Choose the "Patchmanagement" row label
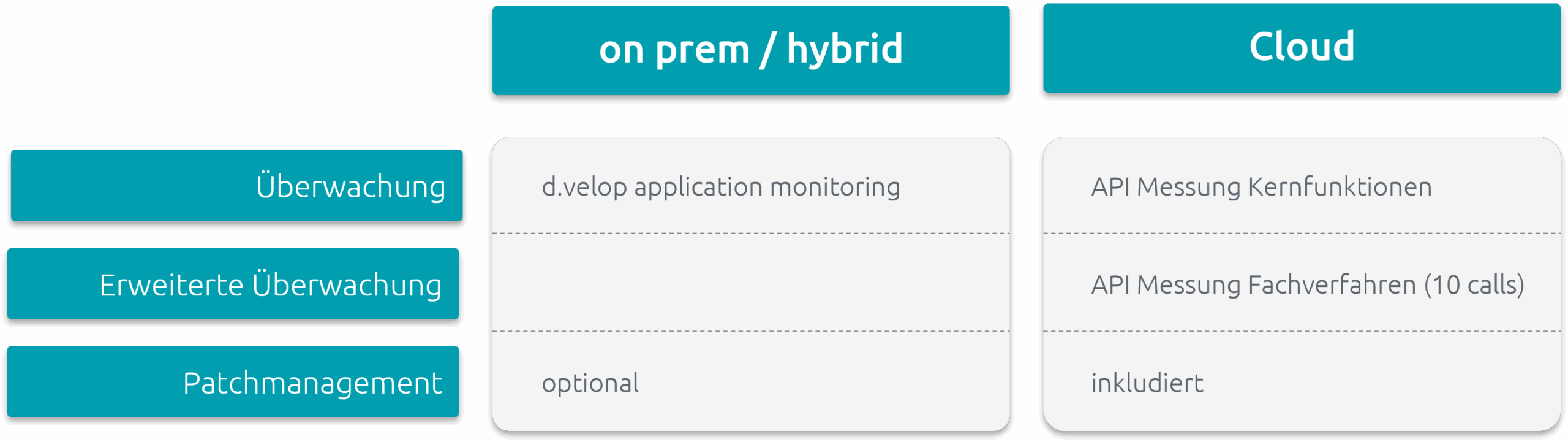 (x=312, y=383)
